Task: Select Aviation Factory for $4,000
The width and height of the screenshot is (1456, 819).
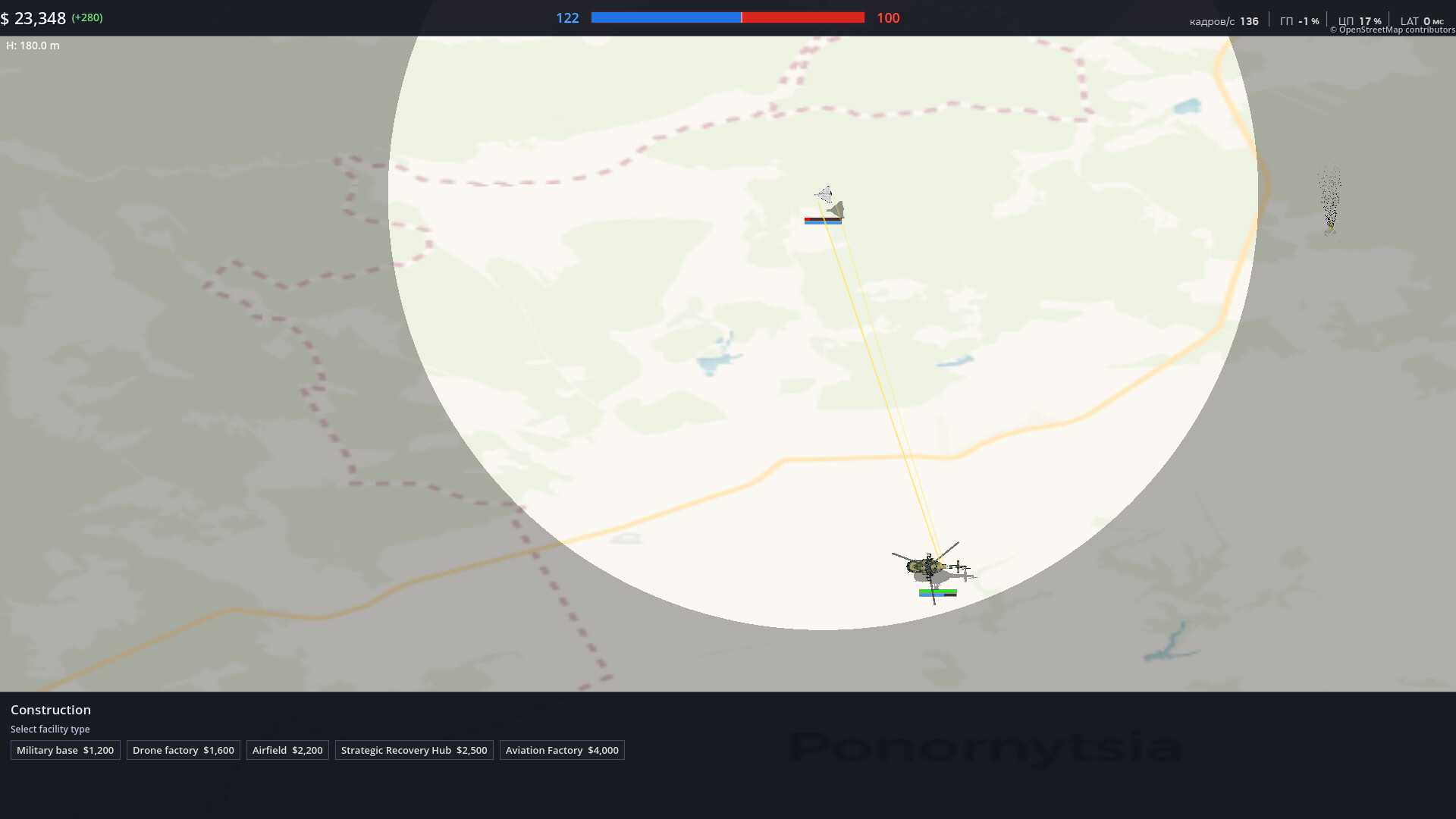Action: 562,750
